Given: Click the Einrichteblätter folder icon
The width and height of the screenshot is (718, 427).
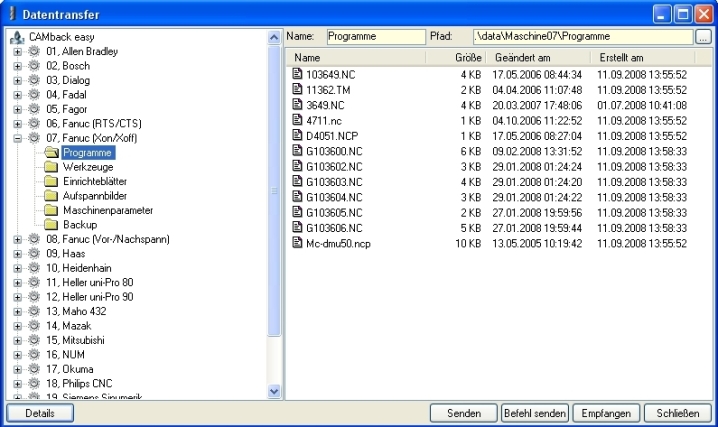Looking at the screenshot, I should pyautogui.click(x=50, y=182).
